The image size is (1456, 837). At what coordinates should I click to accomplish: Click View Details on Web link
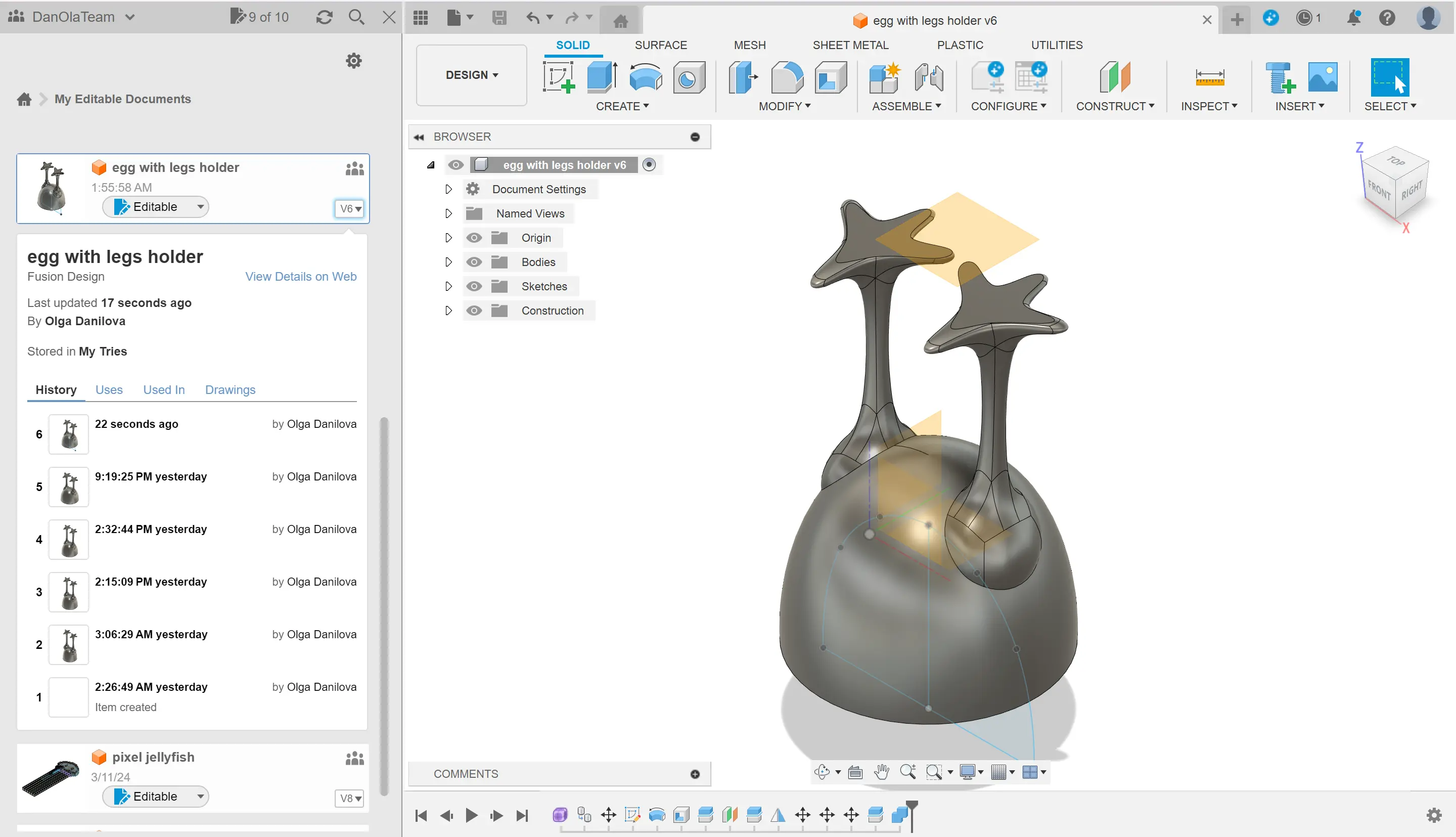pos(300,277)
